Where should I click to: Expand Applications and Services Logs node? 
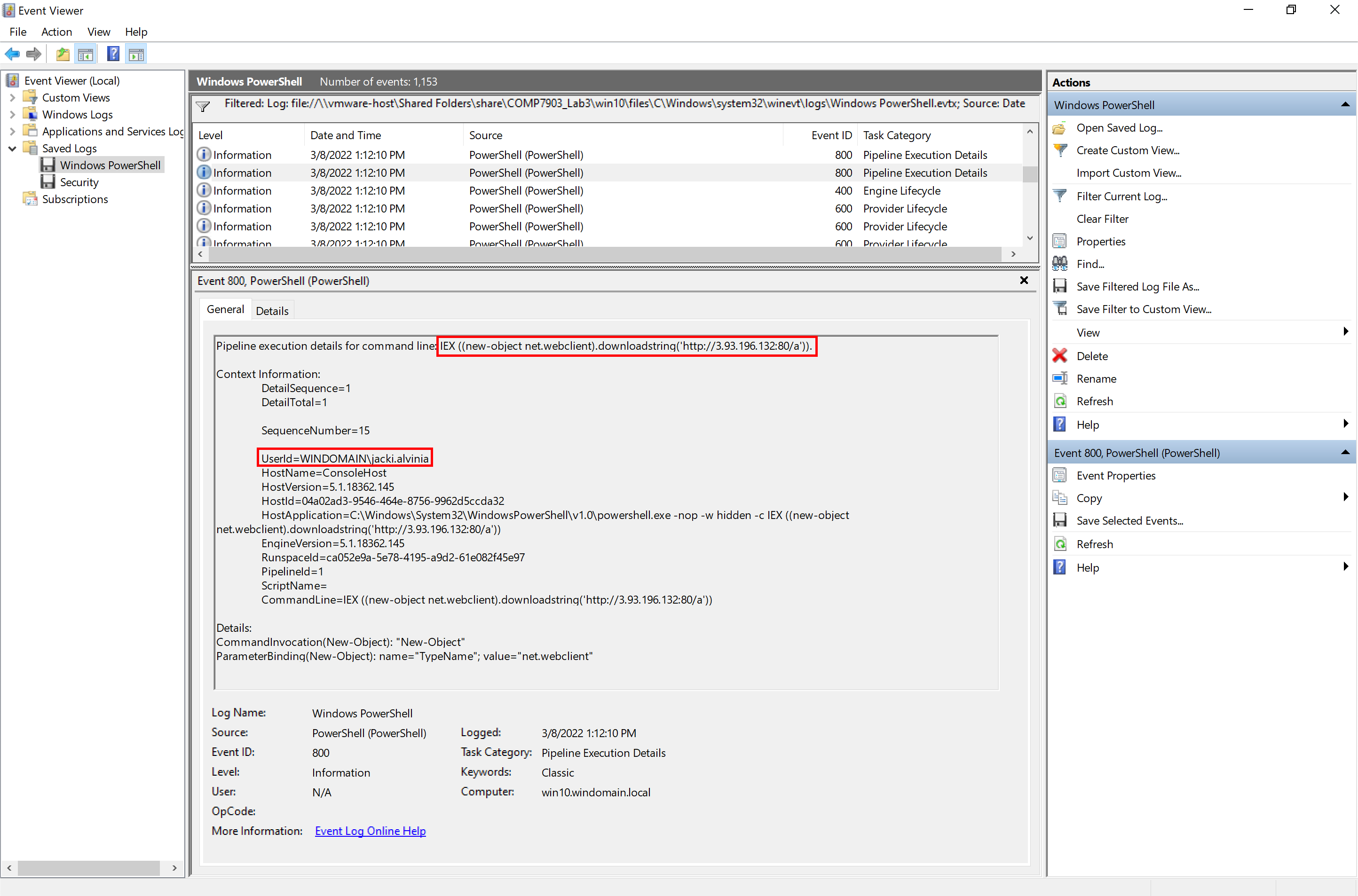pos(13,132)
